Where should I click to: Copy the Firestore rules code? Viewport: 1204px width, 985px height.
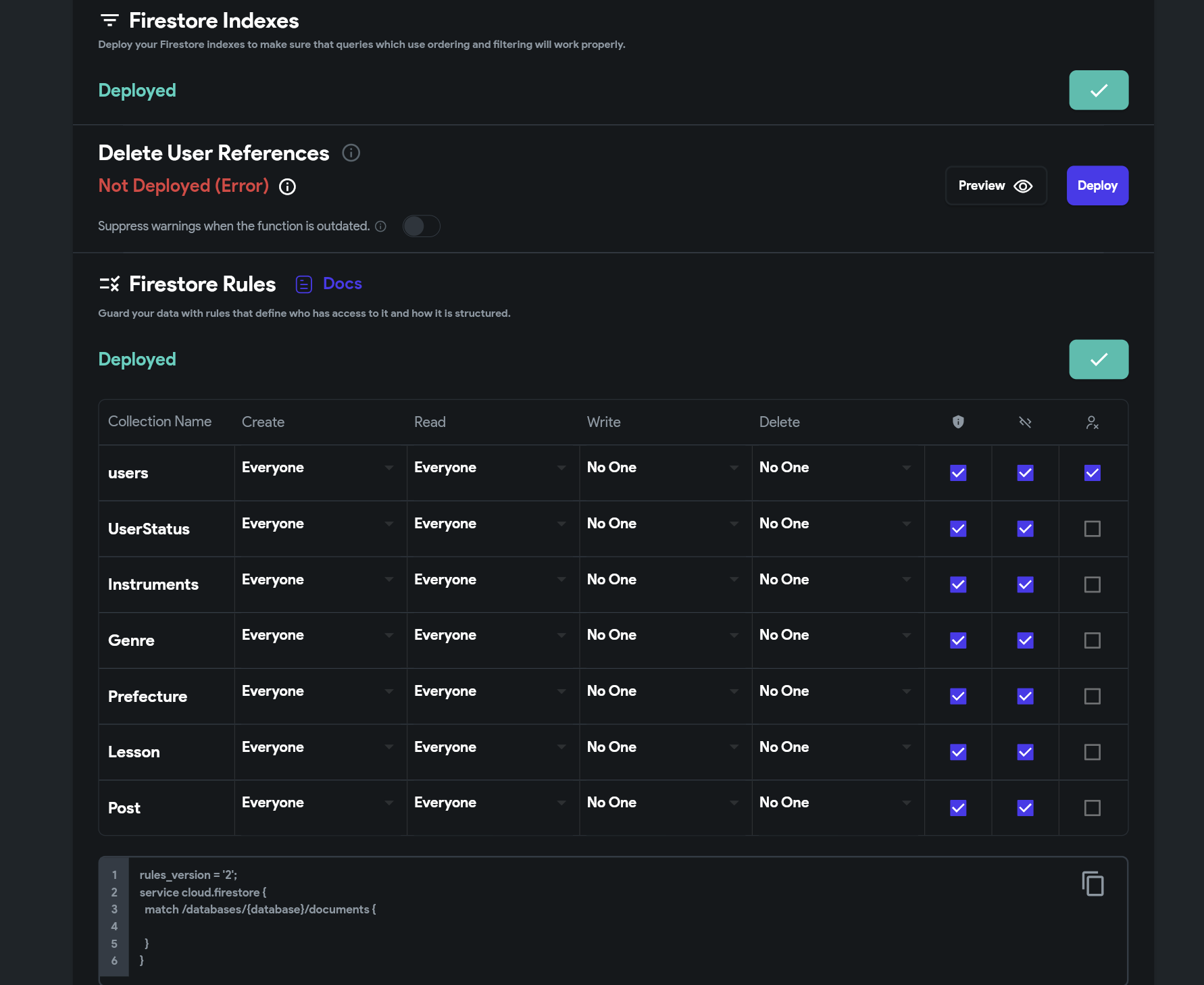tap(1092, 884)
